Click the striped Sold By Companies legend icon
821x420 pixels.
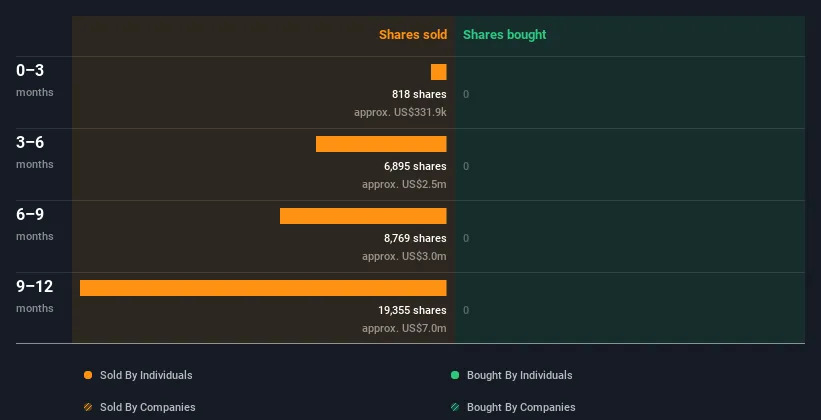pyautogui.click(x=88, y=407)
